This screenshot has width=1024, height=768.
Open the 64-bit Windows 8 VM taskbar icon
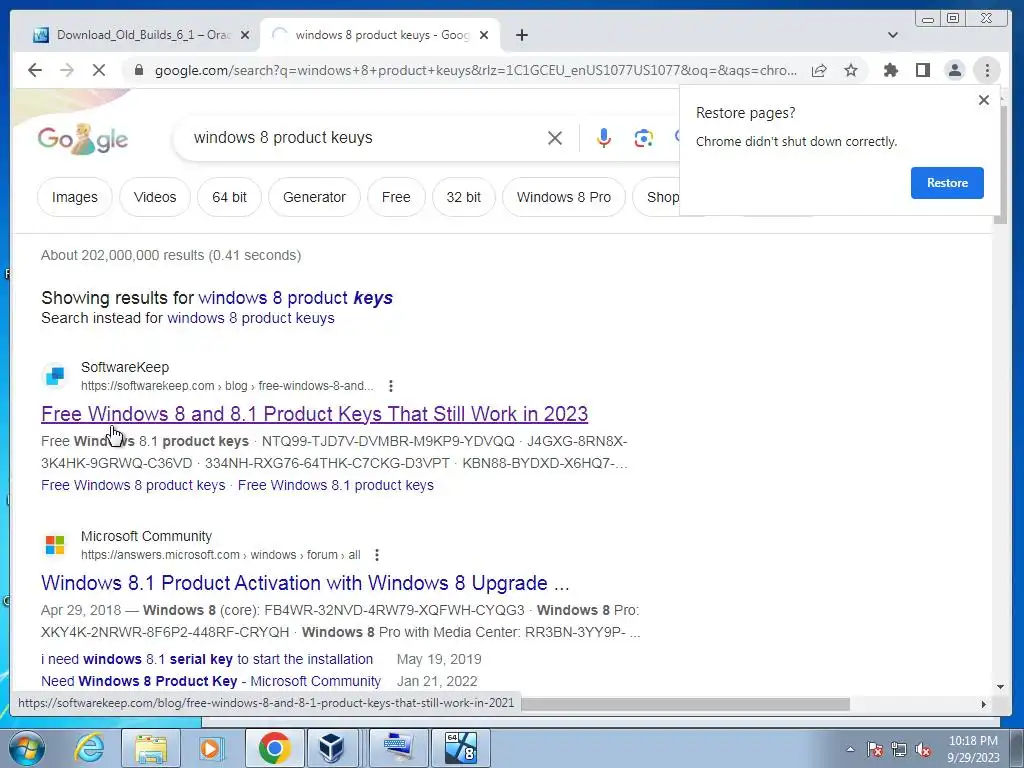tap(460, 748)
